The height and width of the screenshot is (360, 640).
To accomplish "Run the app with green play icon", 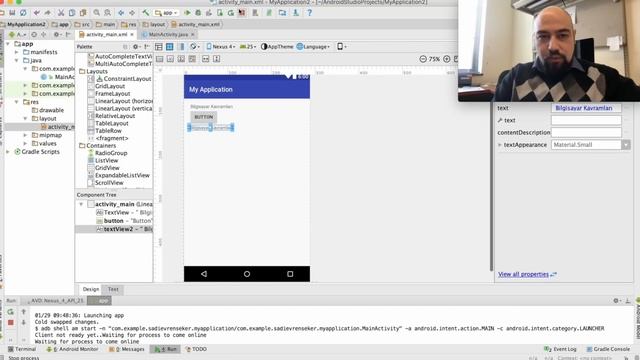I will click(187, 13).
